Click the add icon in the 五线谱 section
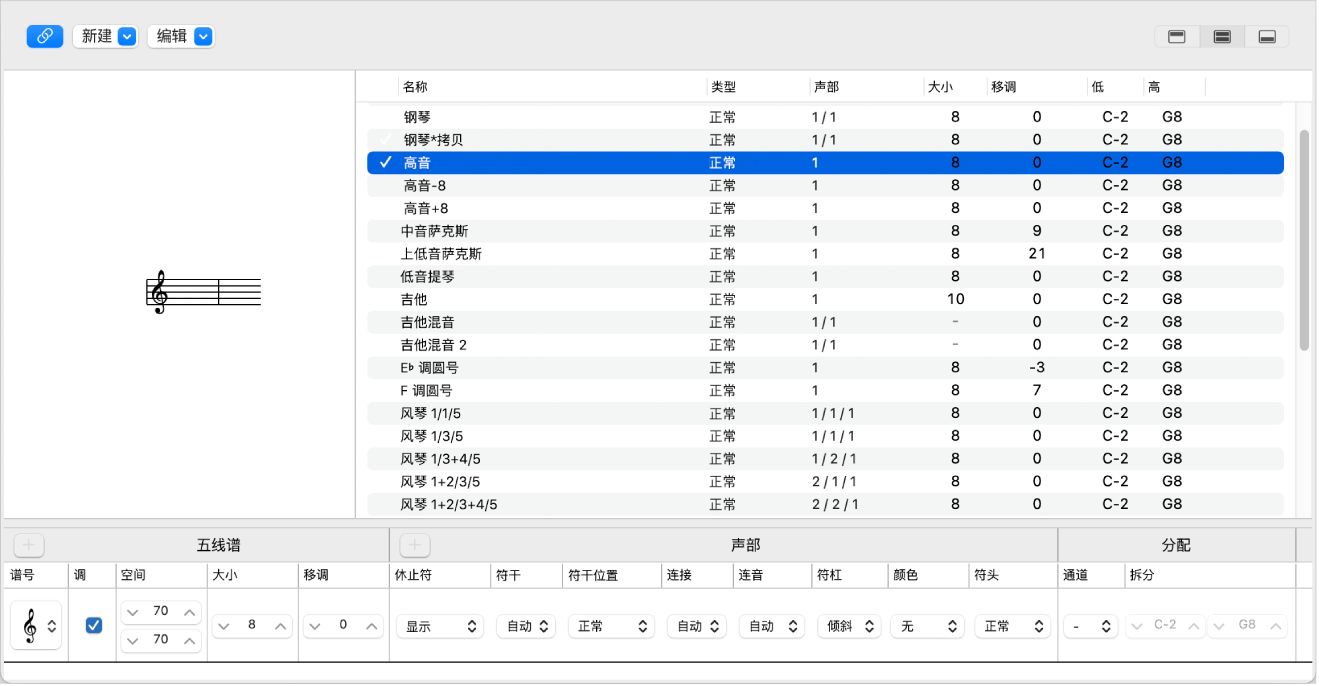Viewport: 1319px width, 686px height. 28,545
